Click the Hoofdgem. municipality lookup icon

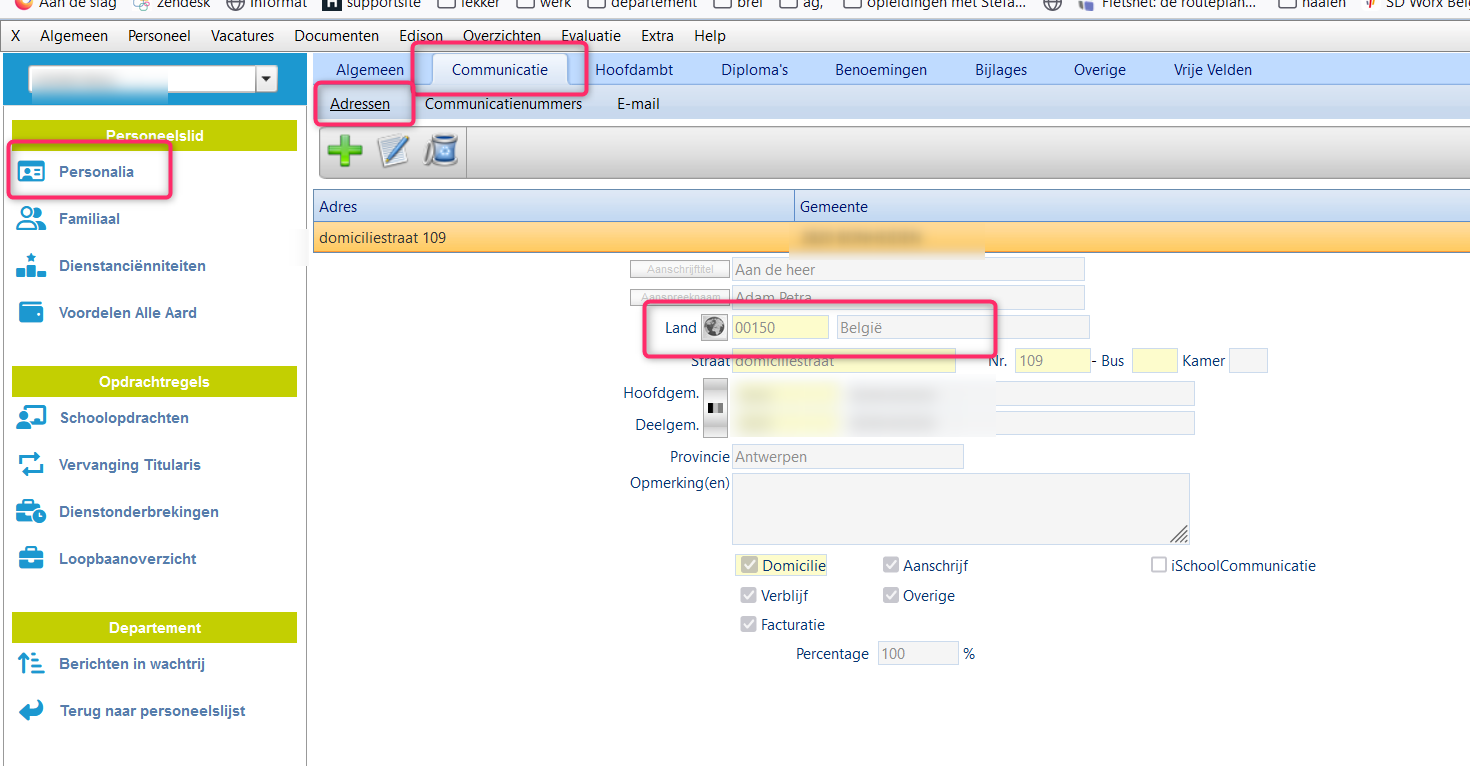715,408
